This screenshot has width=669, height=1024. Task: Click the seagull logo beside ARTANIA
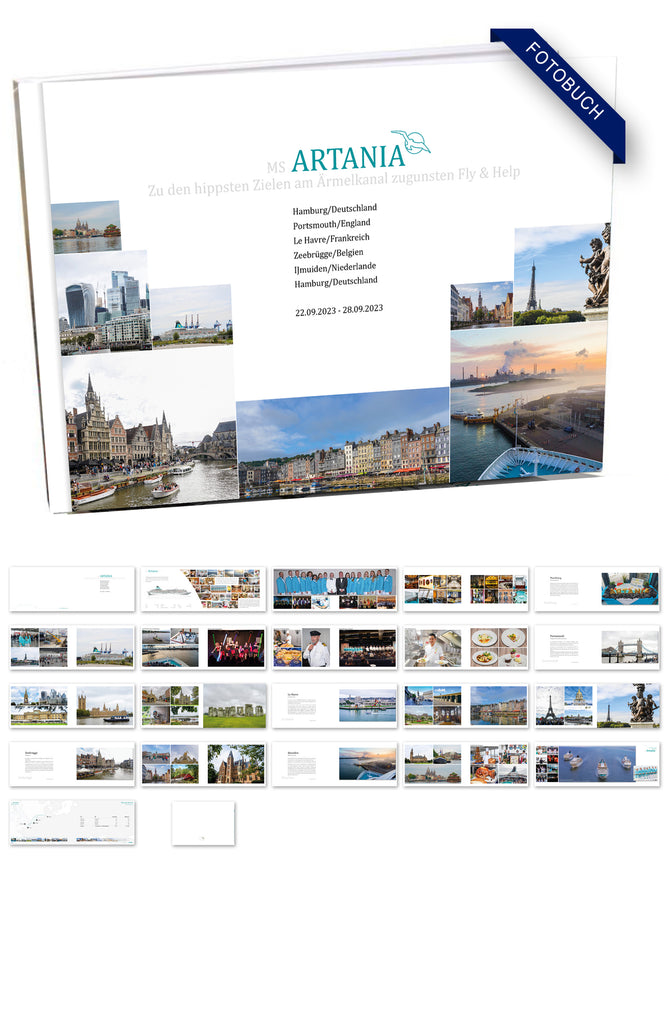pyautogui.click(x=410, y=142)
